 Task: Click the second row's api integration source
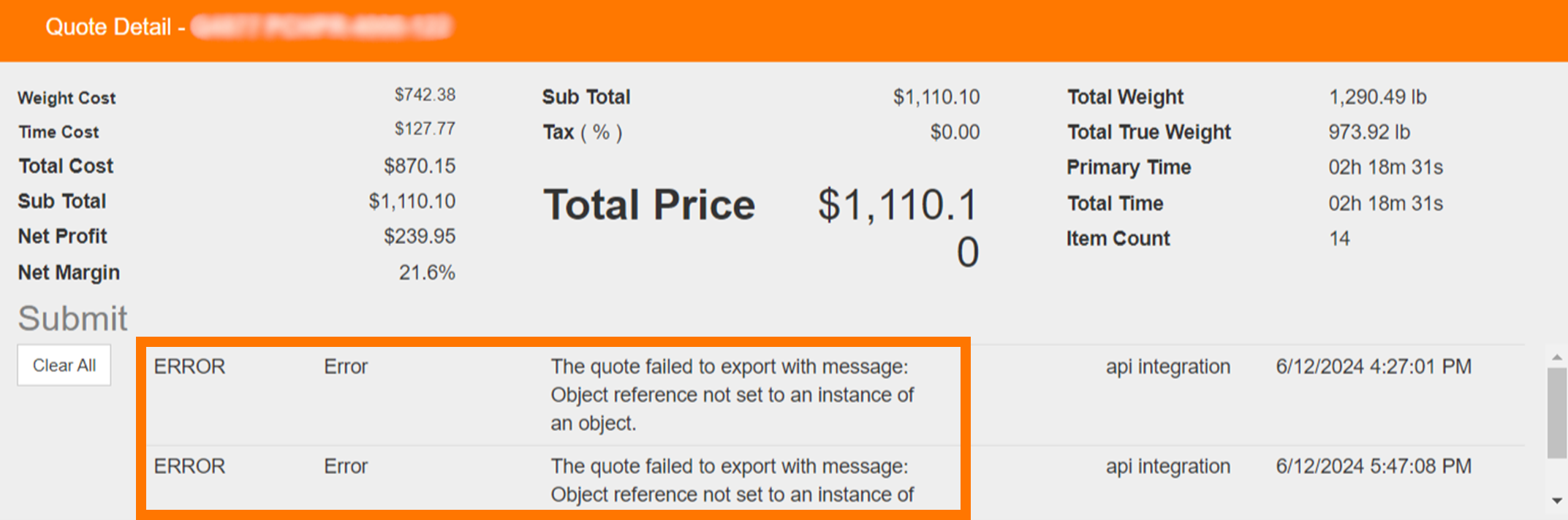tap(1167, 467)
